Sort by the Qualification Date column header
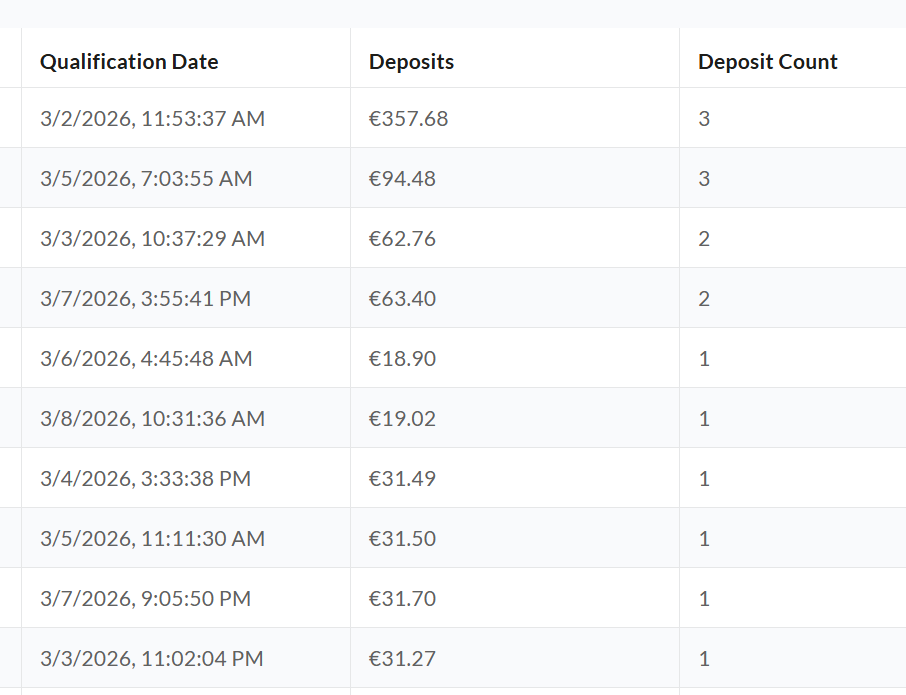Image resolution: width=906 pixels, height=695 pixels. (x=129, y=62)
